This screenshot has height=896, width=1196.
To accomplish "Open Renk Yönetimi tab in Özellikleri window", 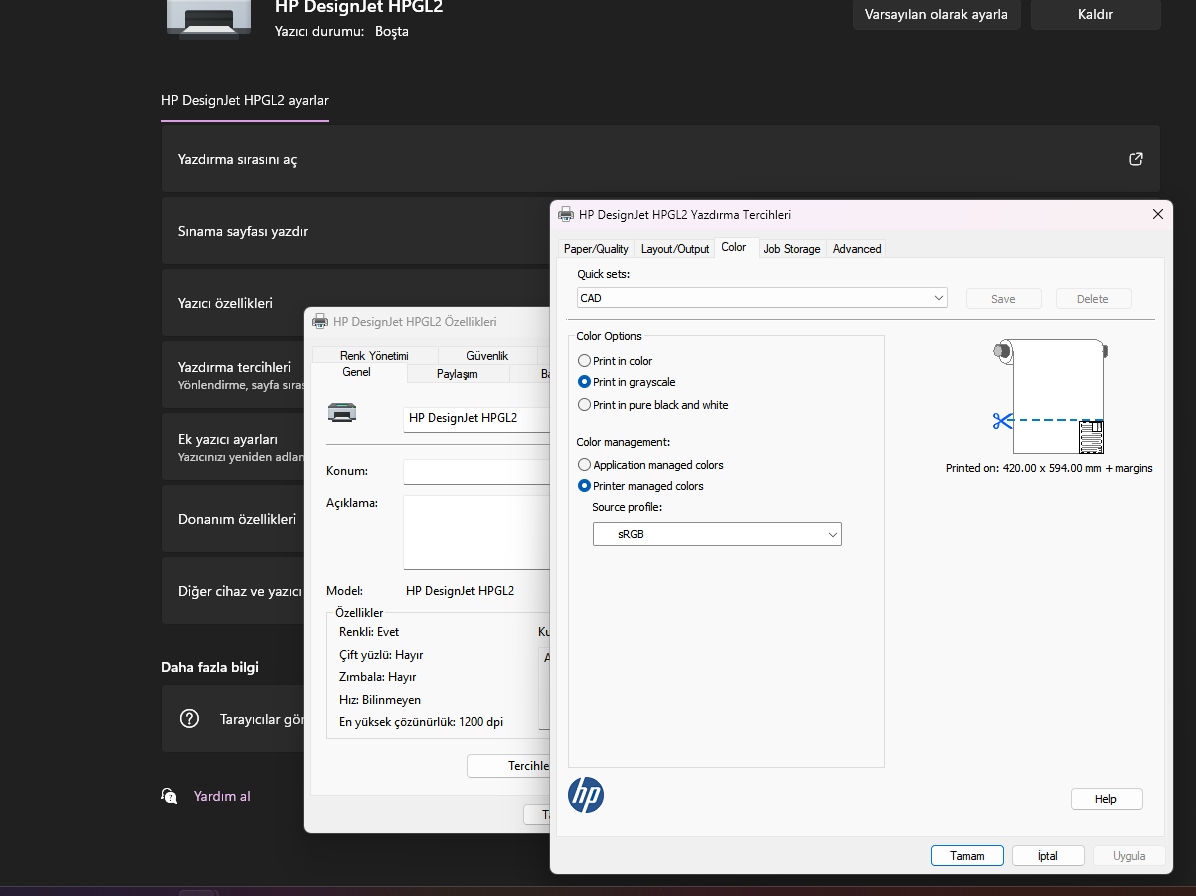I will tap(374, 355).
